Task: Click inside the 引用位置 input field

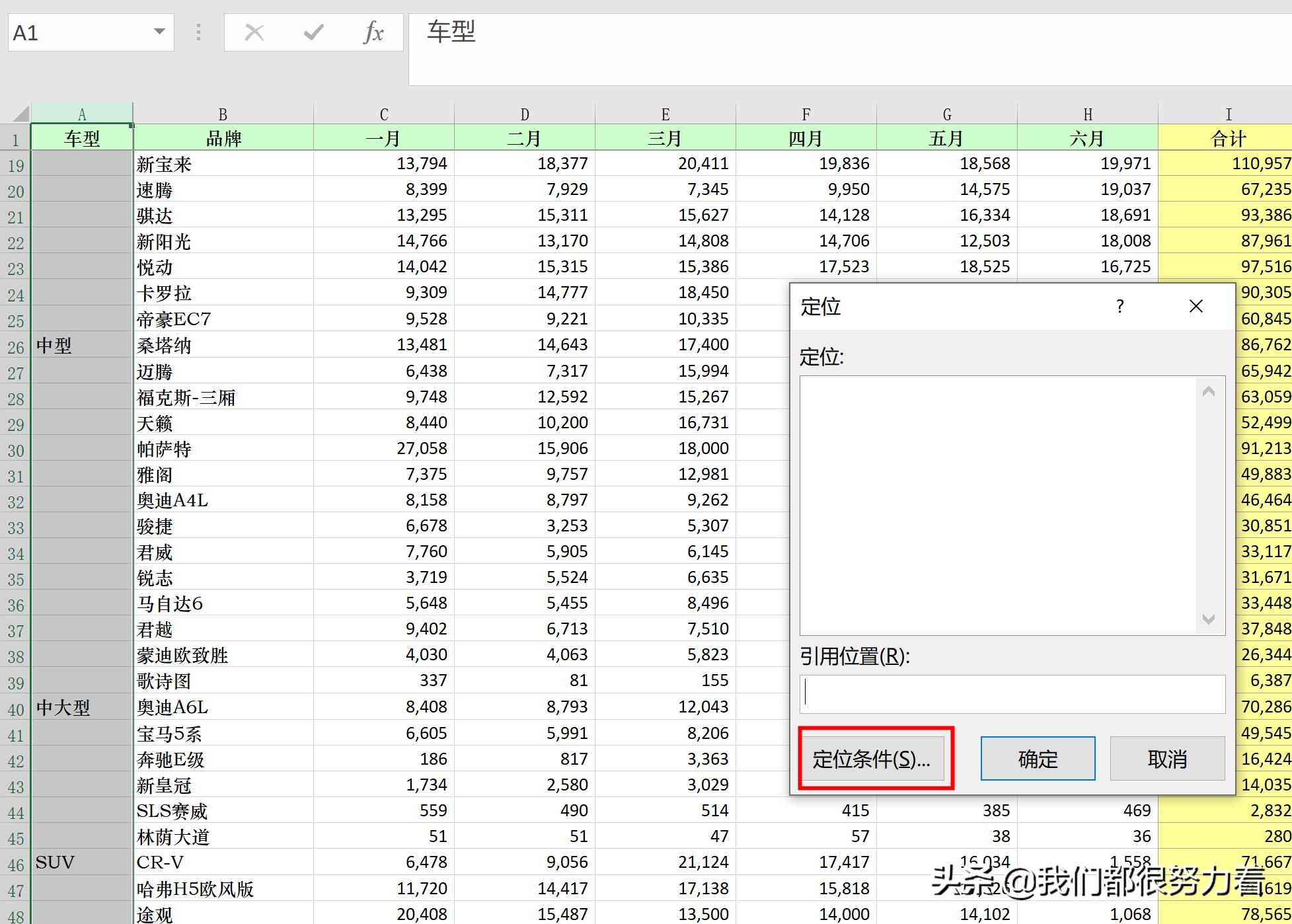Action: (1011, 694)
